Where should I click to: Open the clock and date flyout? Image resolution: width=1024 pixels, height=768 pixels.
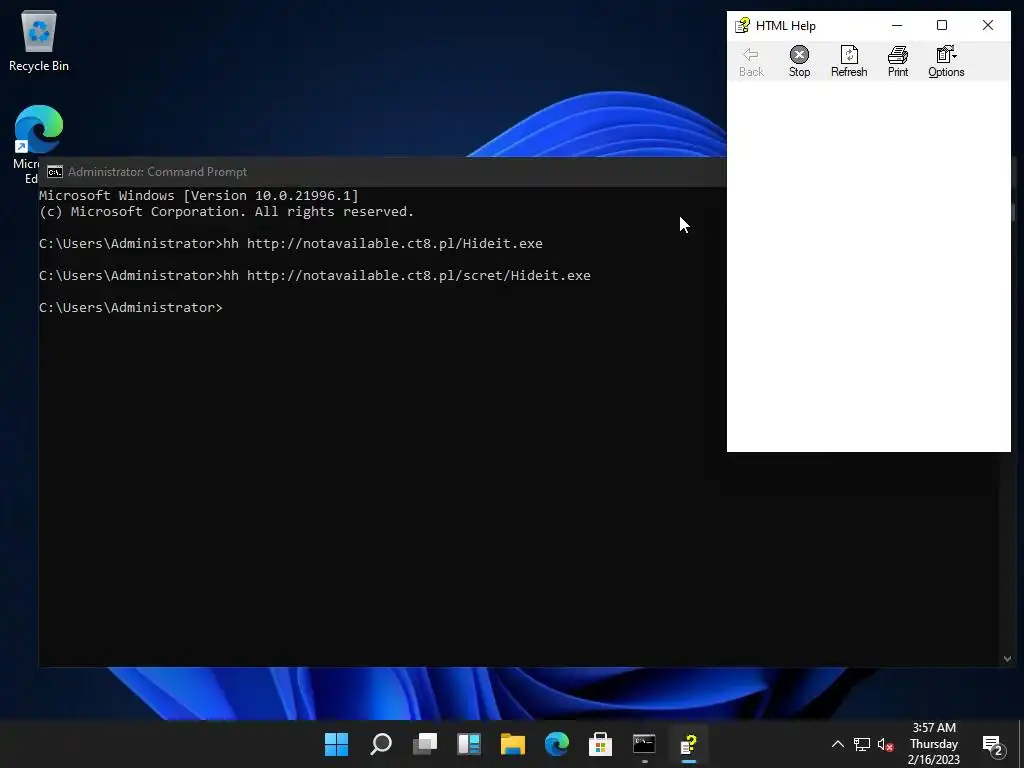[x=934, y=744]
